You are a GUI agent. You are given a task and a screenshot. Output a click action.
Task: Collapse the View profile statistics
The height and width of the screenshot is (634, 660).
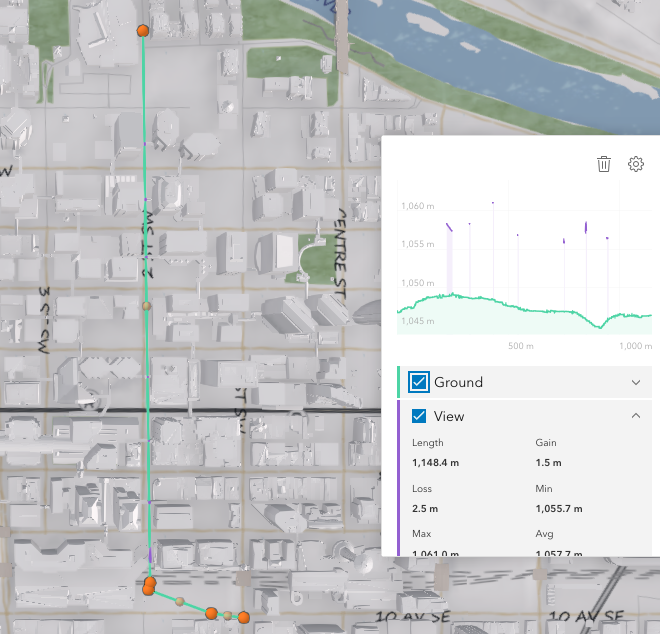coord(636,416)
